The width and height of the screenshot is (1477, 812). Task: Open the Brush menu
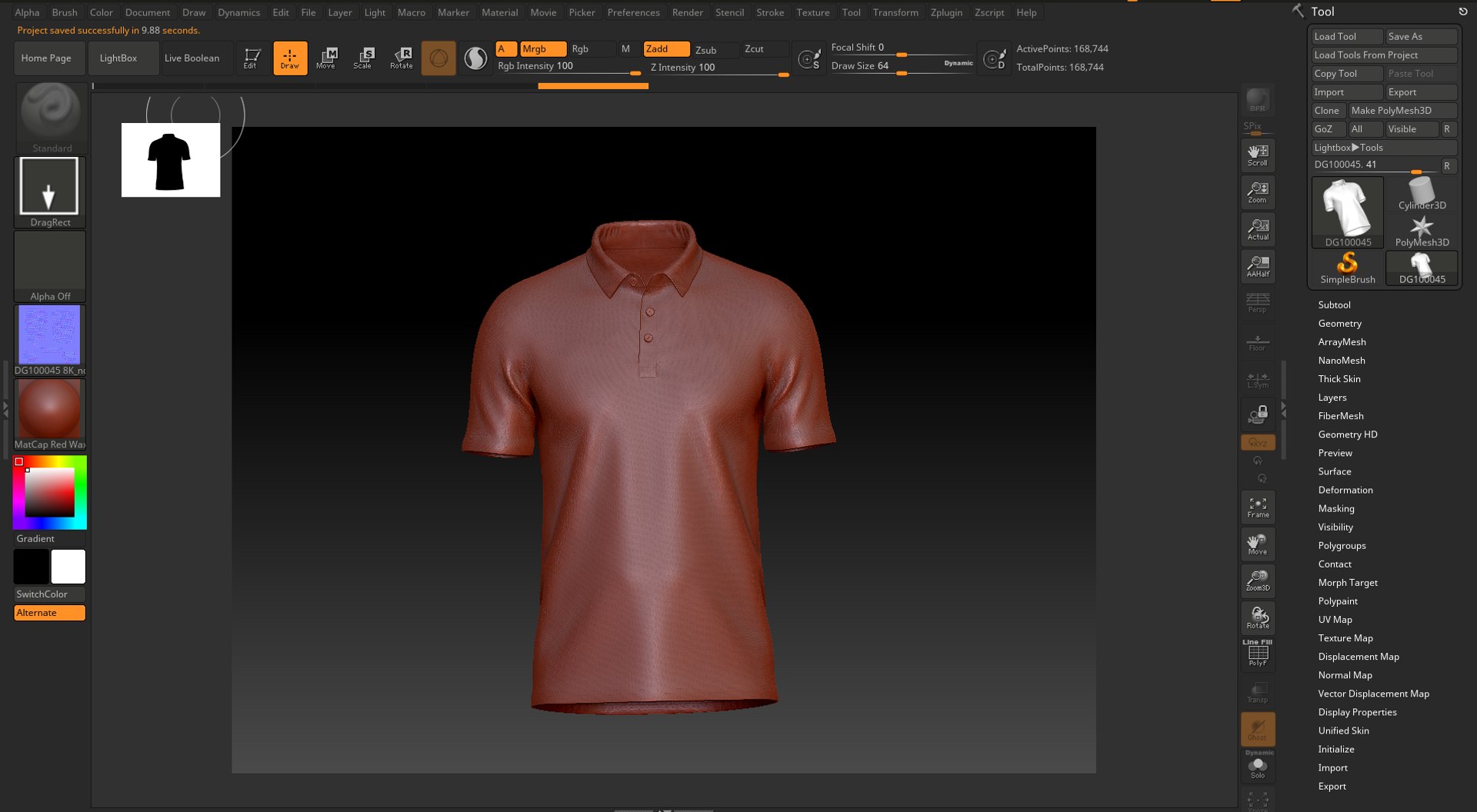[x=65, y=12]
